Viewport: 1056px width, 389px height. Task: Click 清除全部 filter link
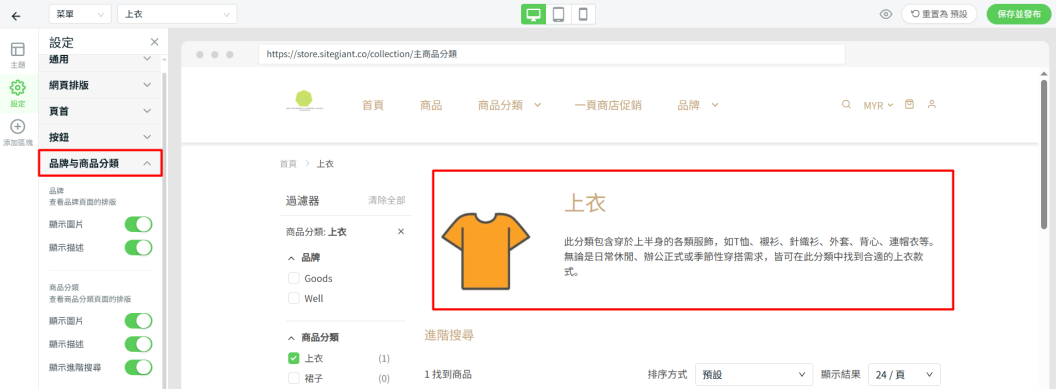point(387,200)
